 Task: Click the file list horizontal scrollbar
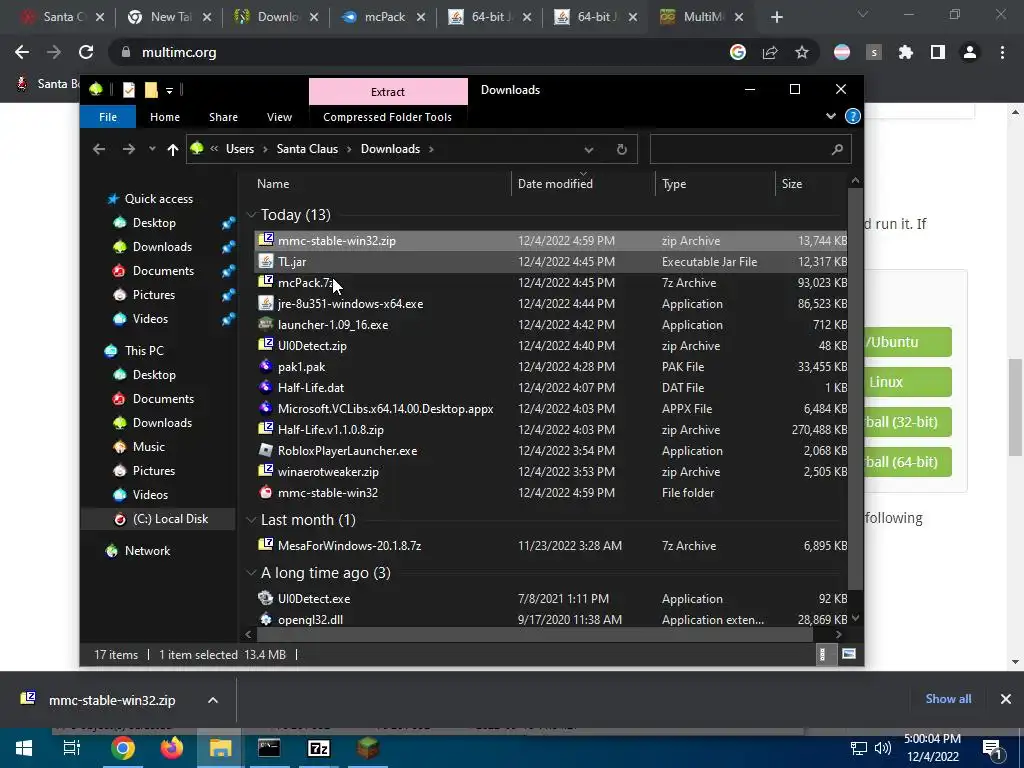(x=534, y=634)
